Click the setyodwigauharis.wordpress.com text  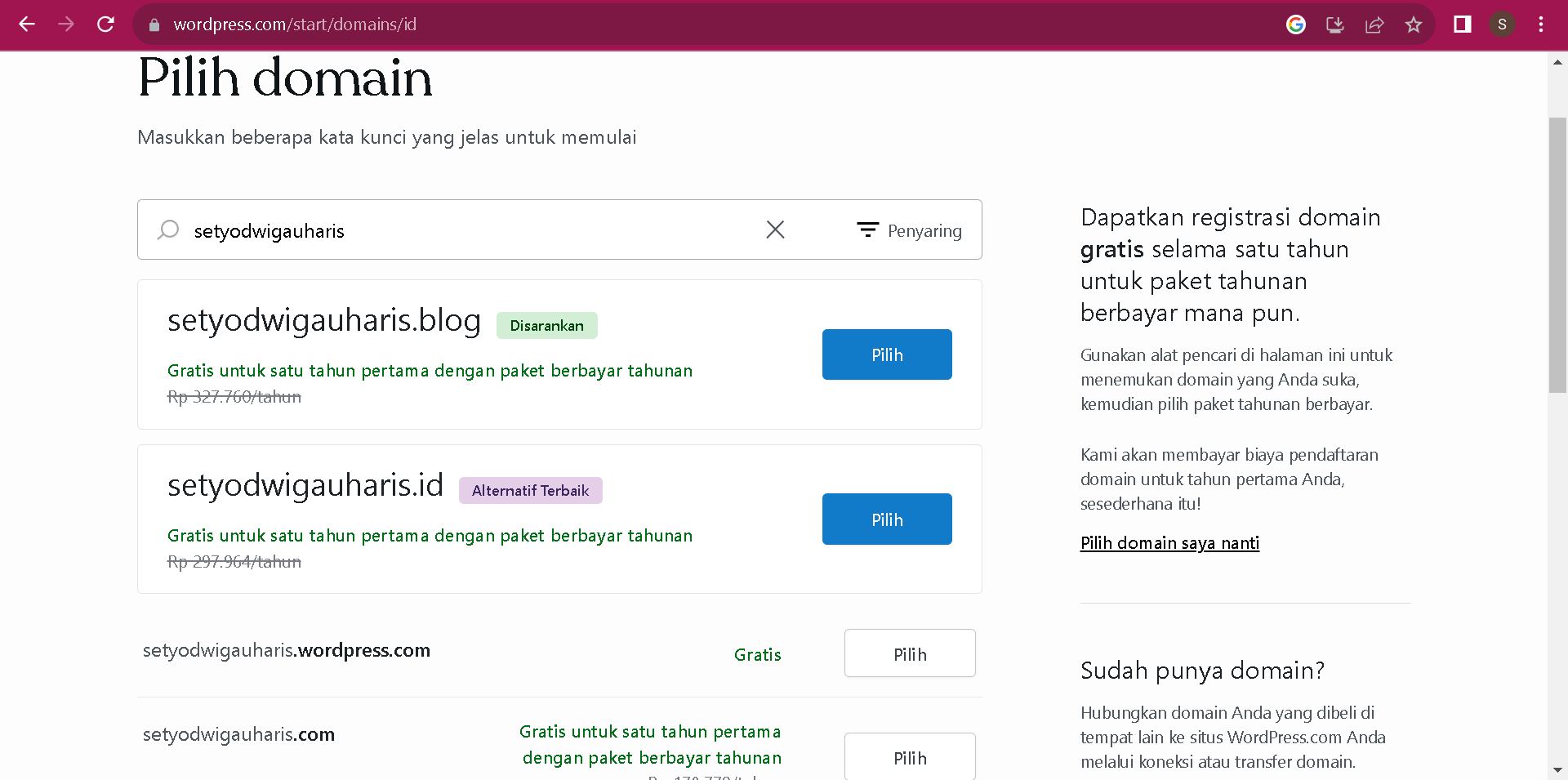click(287, 650)
